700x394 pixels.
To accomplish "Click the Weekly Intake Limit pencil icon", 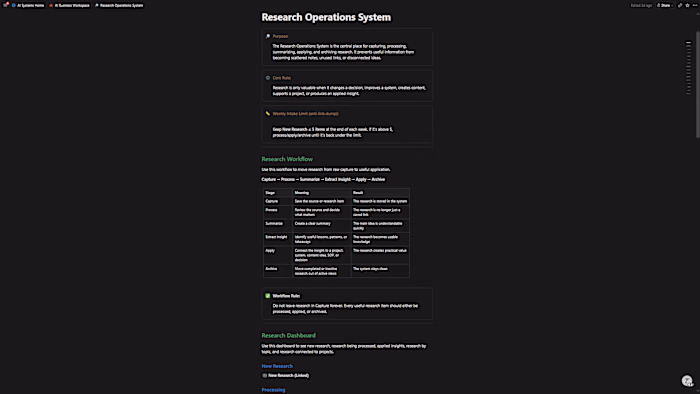I will click(268, 113).
